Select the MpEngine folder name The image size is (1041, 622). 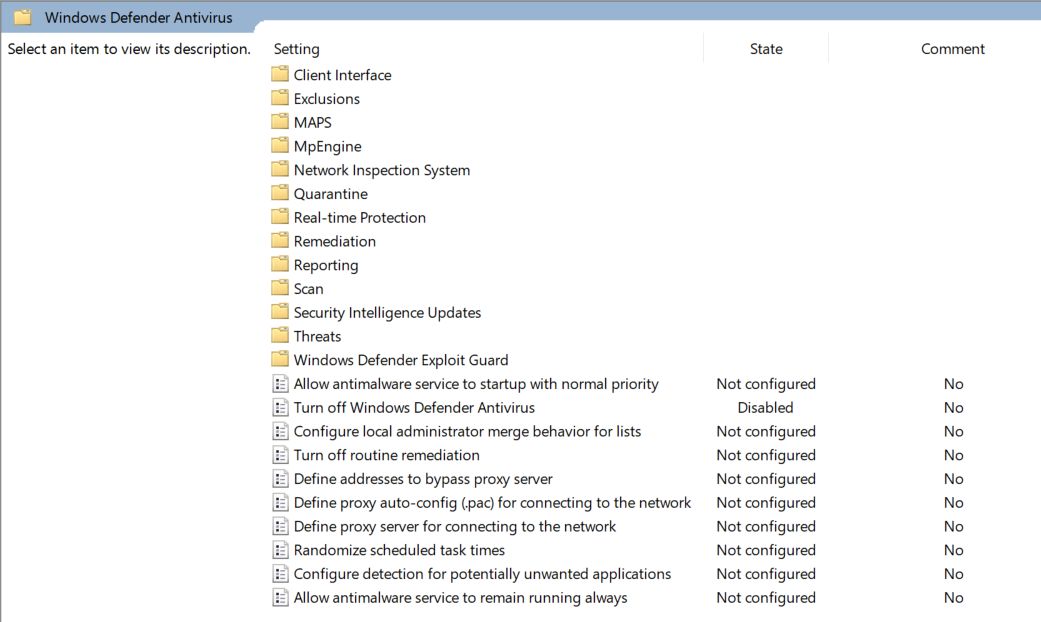point(328,147)
